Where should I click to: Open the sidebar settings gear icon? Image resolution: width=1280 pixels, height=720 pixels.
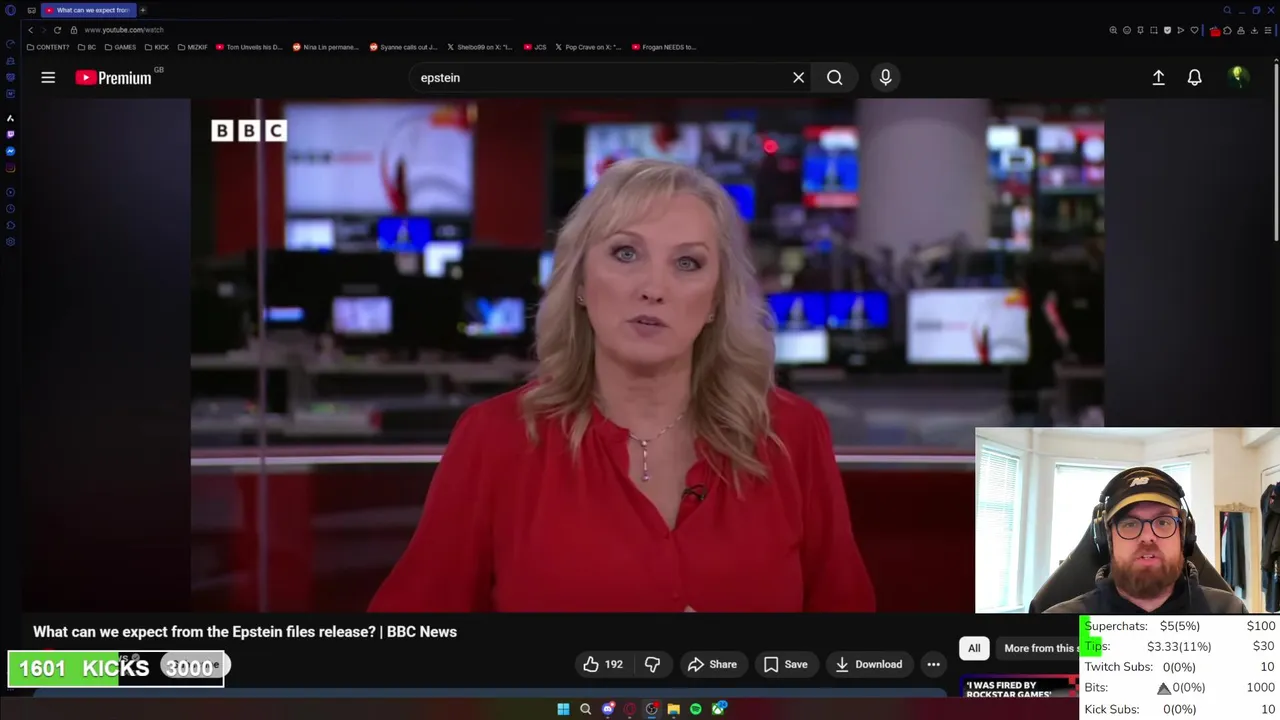(10, 241)
